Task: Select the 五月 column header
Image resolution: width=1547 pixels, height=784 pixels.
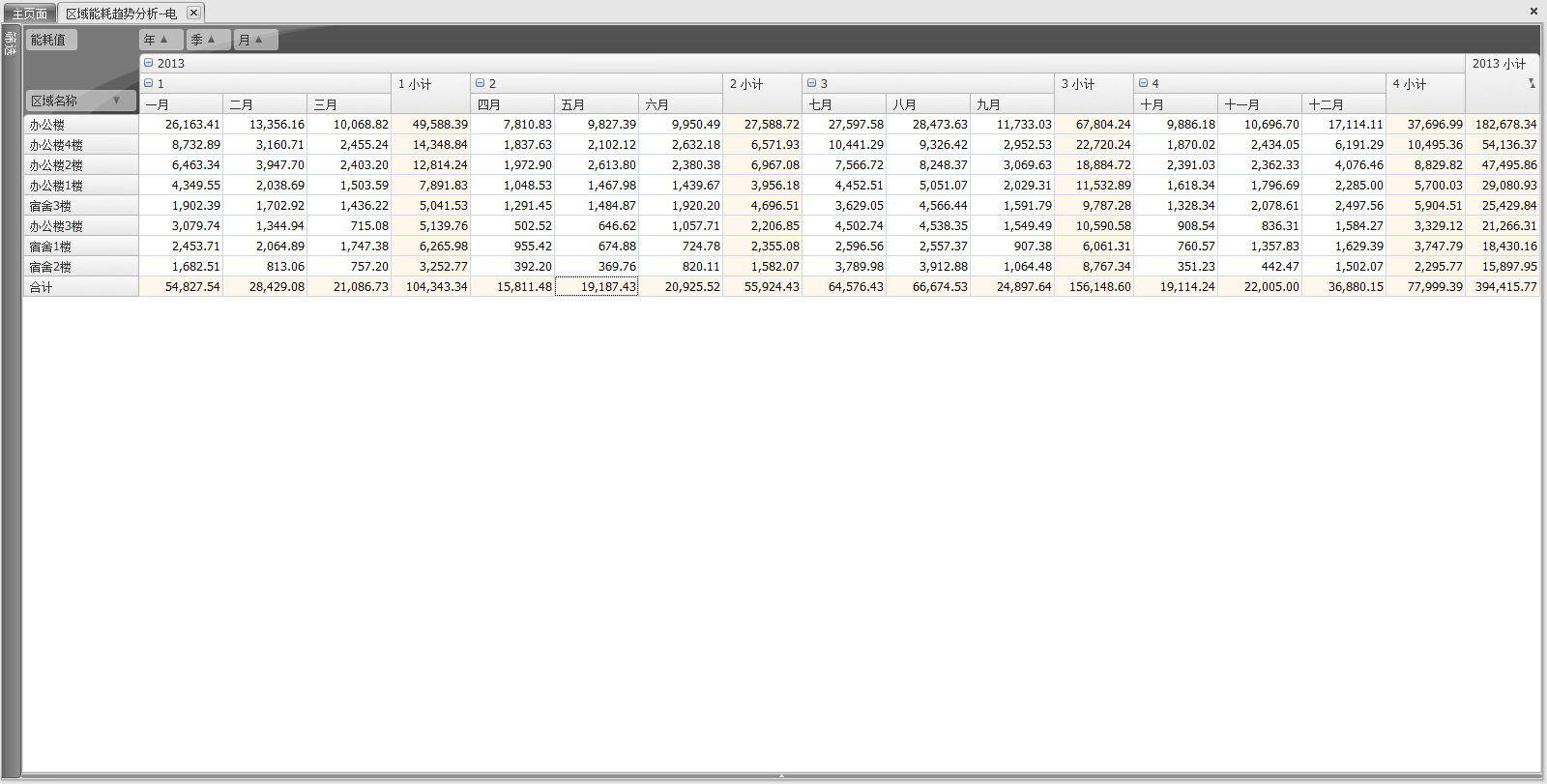Action: click(x=597, y=104)
